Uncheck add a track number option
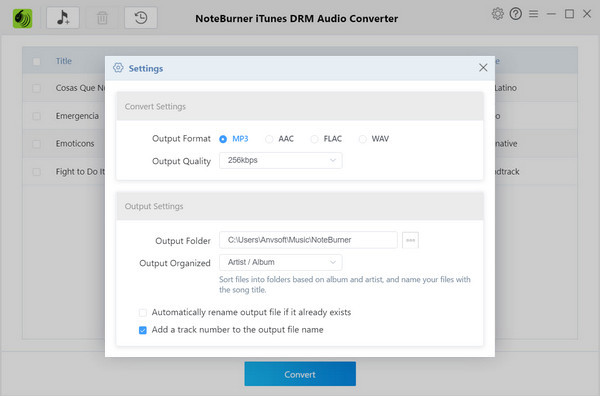The height and width of the screenshot is (396, 600). [x=143, y=330]
